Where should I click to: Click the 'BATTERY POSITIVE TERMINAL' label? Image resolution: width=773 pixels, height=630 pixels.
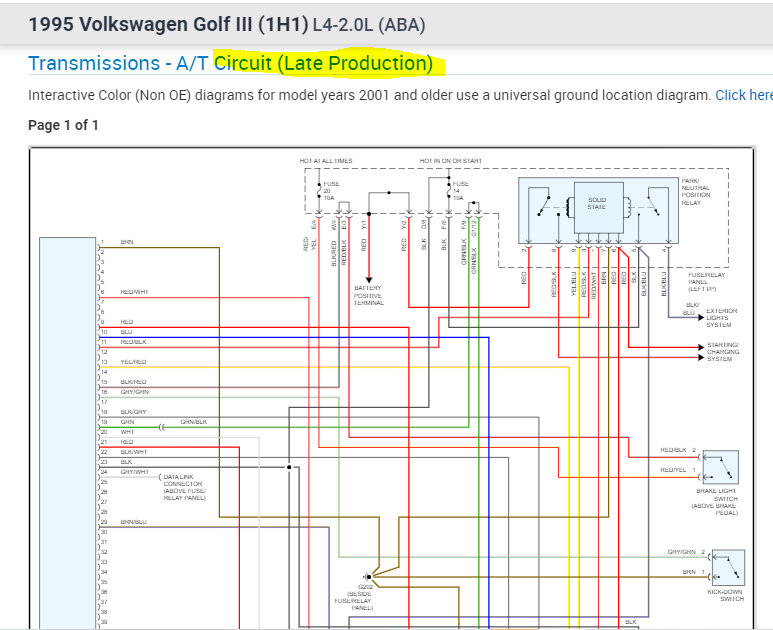(368, 295)
